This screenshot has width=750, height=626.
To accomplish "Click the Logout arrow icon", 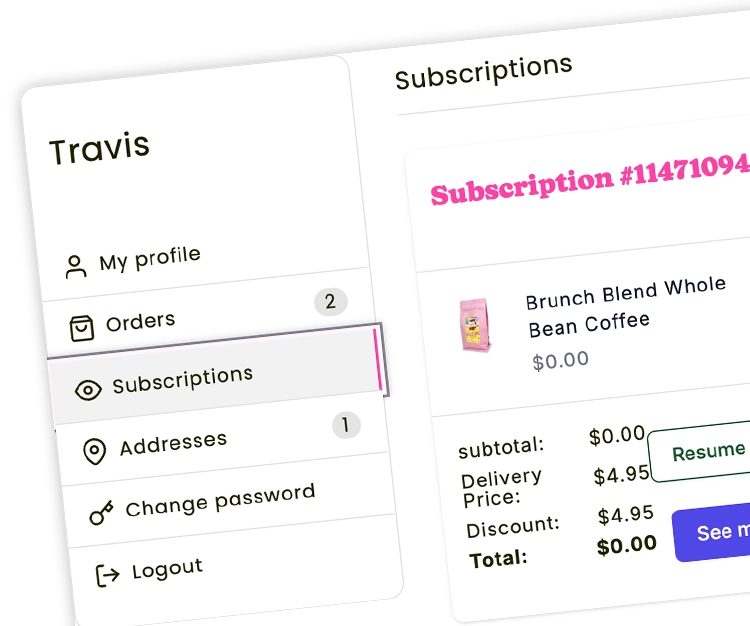I will 107,575.
